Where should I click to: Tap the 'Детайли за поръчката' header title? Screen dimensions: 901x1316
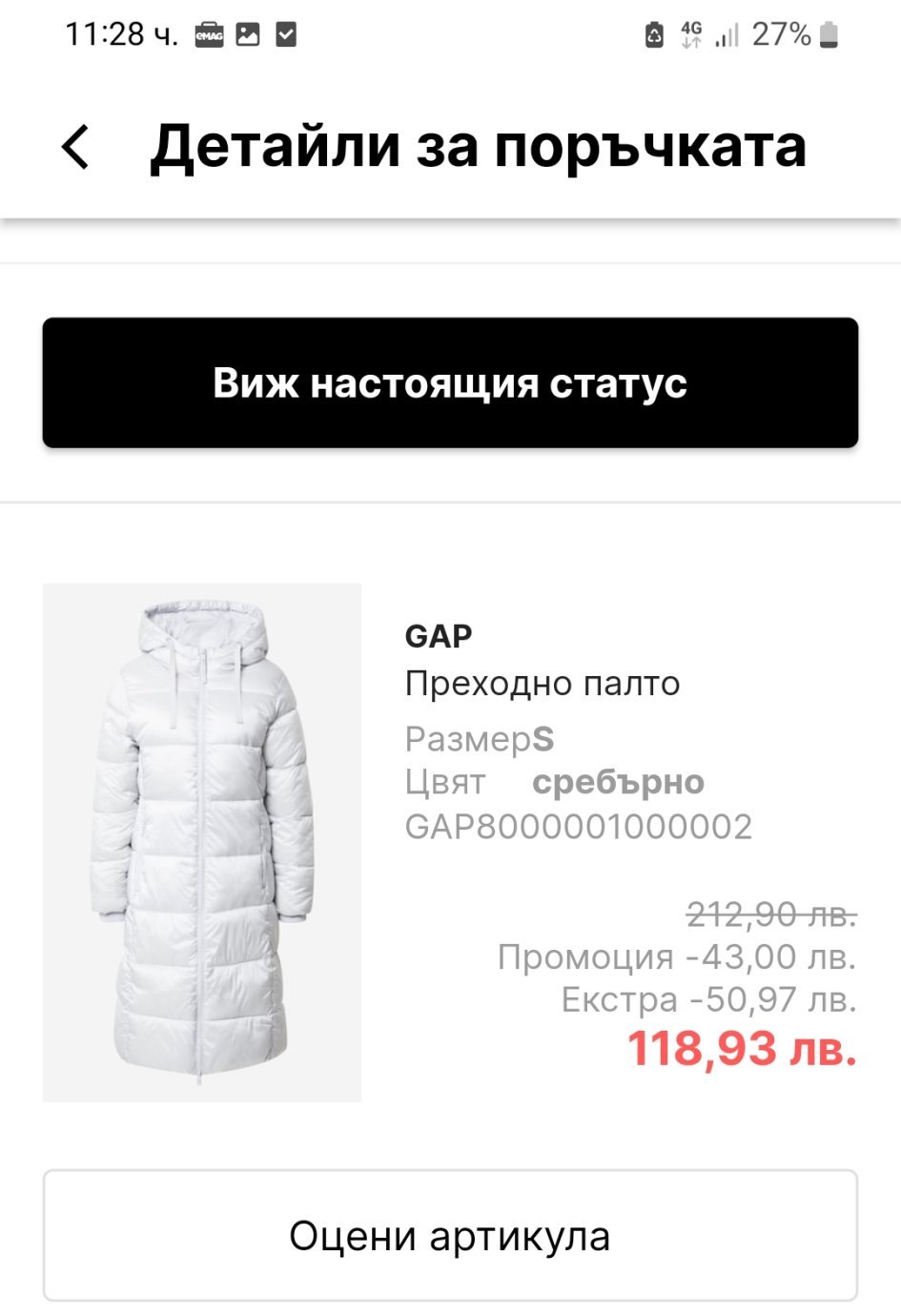[x=479, y=147]
